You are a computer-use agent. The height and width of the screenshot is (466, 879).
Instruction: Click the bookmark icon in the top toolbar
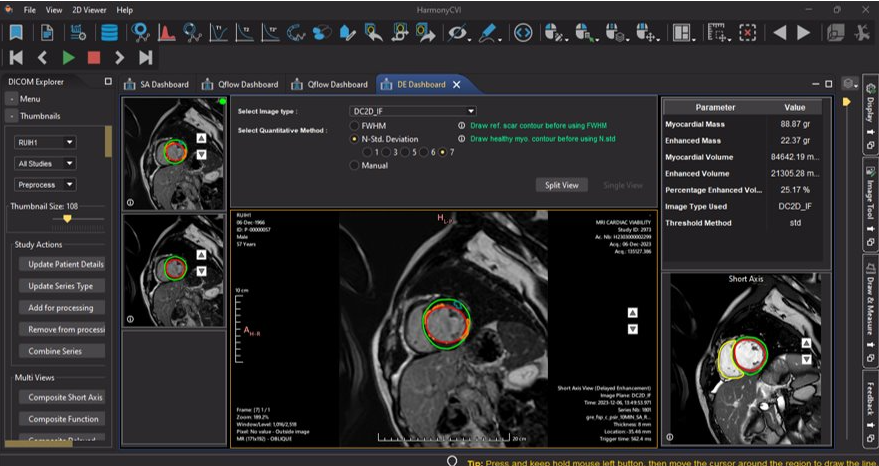click(x=17, y=33)
